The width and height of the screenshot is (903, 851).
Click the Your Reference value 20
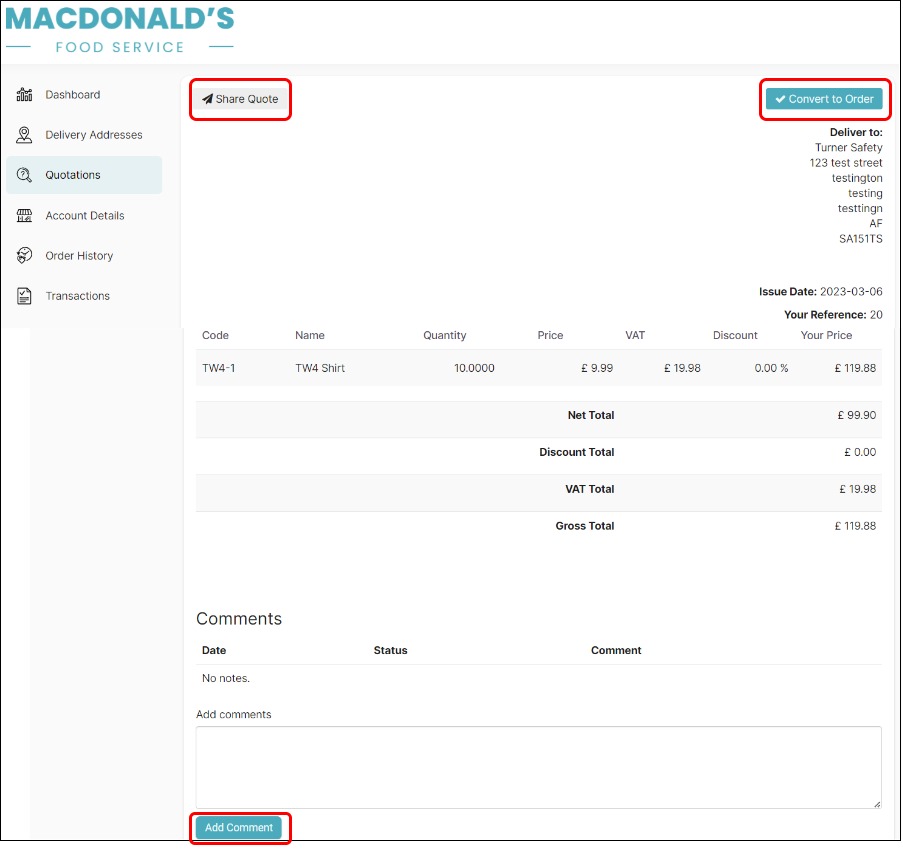point(875,314)
